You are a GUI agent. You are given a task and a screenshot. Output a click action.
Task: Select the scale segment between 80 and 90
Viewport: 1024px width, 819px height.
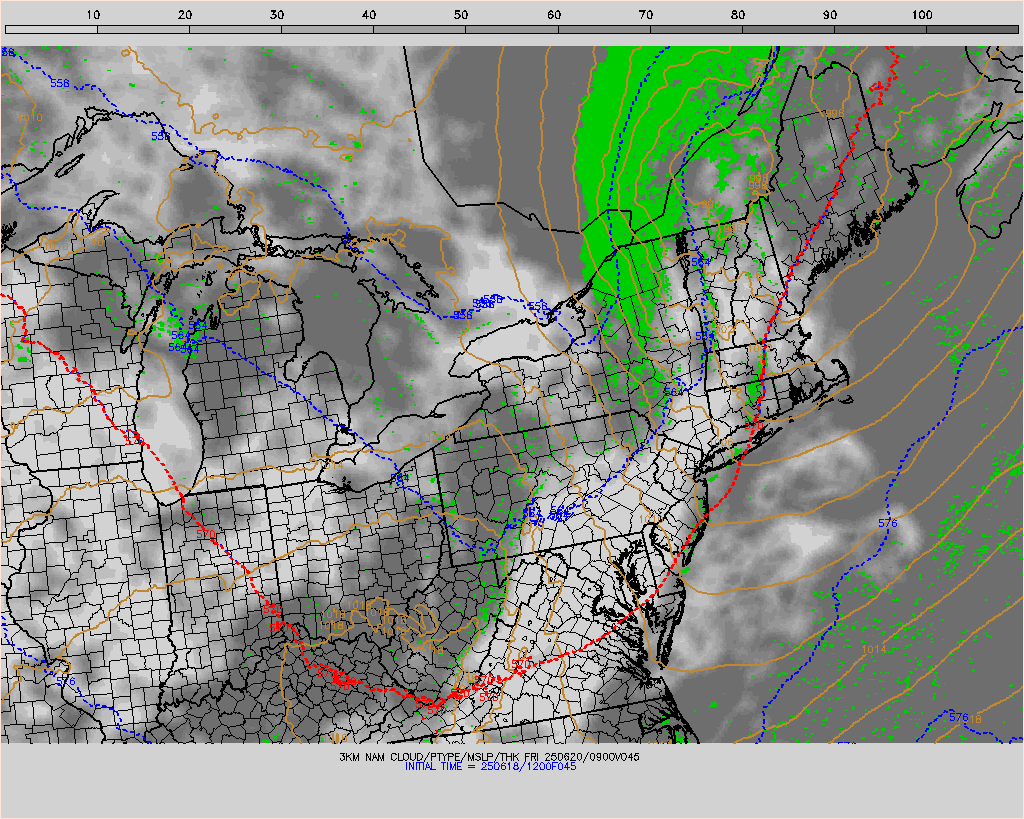(x=788, y=29)
